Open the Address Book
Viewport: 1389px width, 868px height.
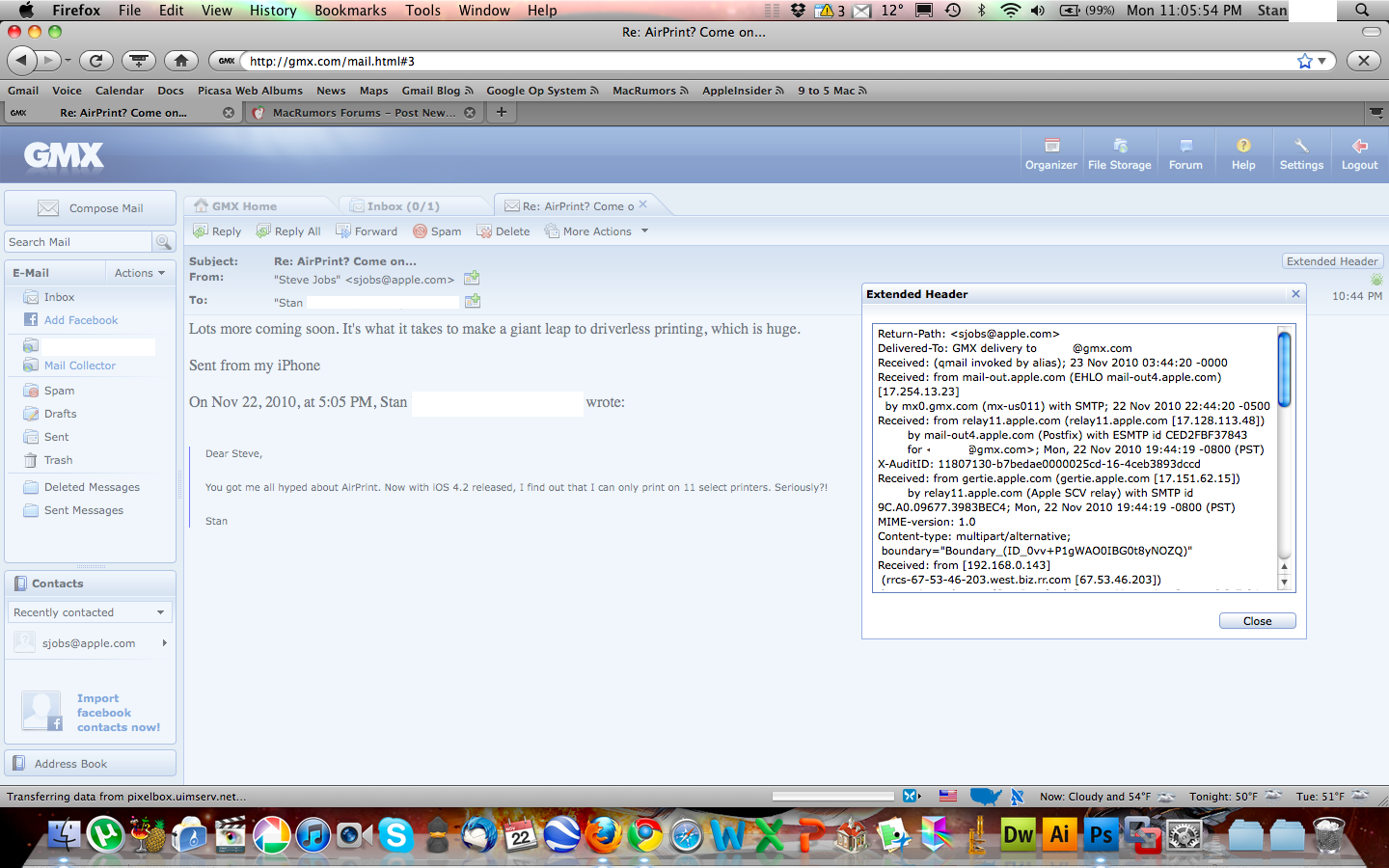(x=91, y=764)
